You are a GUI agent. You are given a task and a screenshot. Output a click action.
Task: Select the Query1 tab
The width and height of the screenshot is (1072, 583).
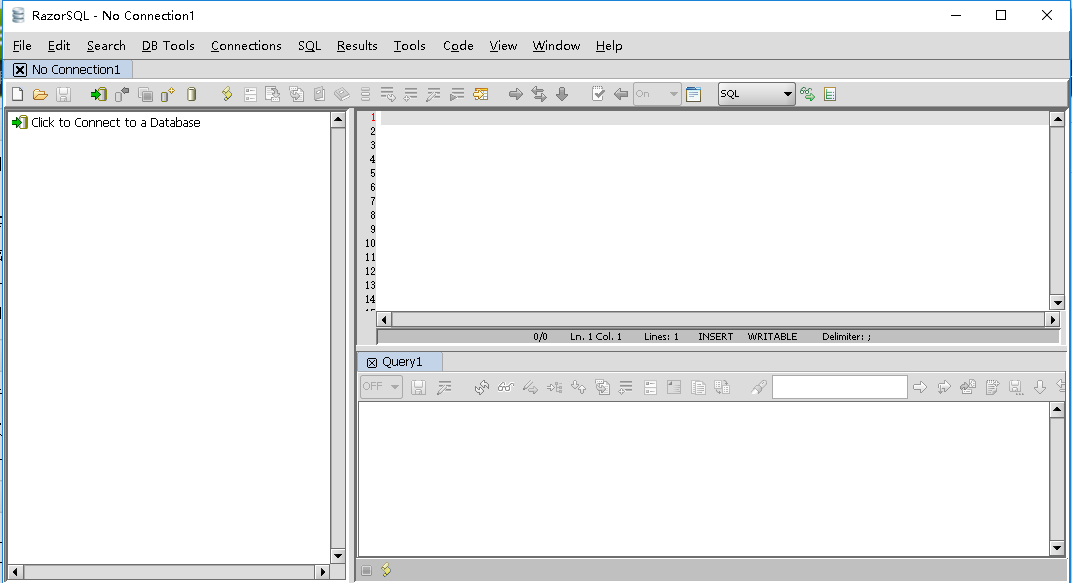point(402,362)
